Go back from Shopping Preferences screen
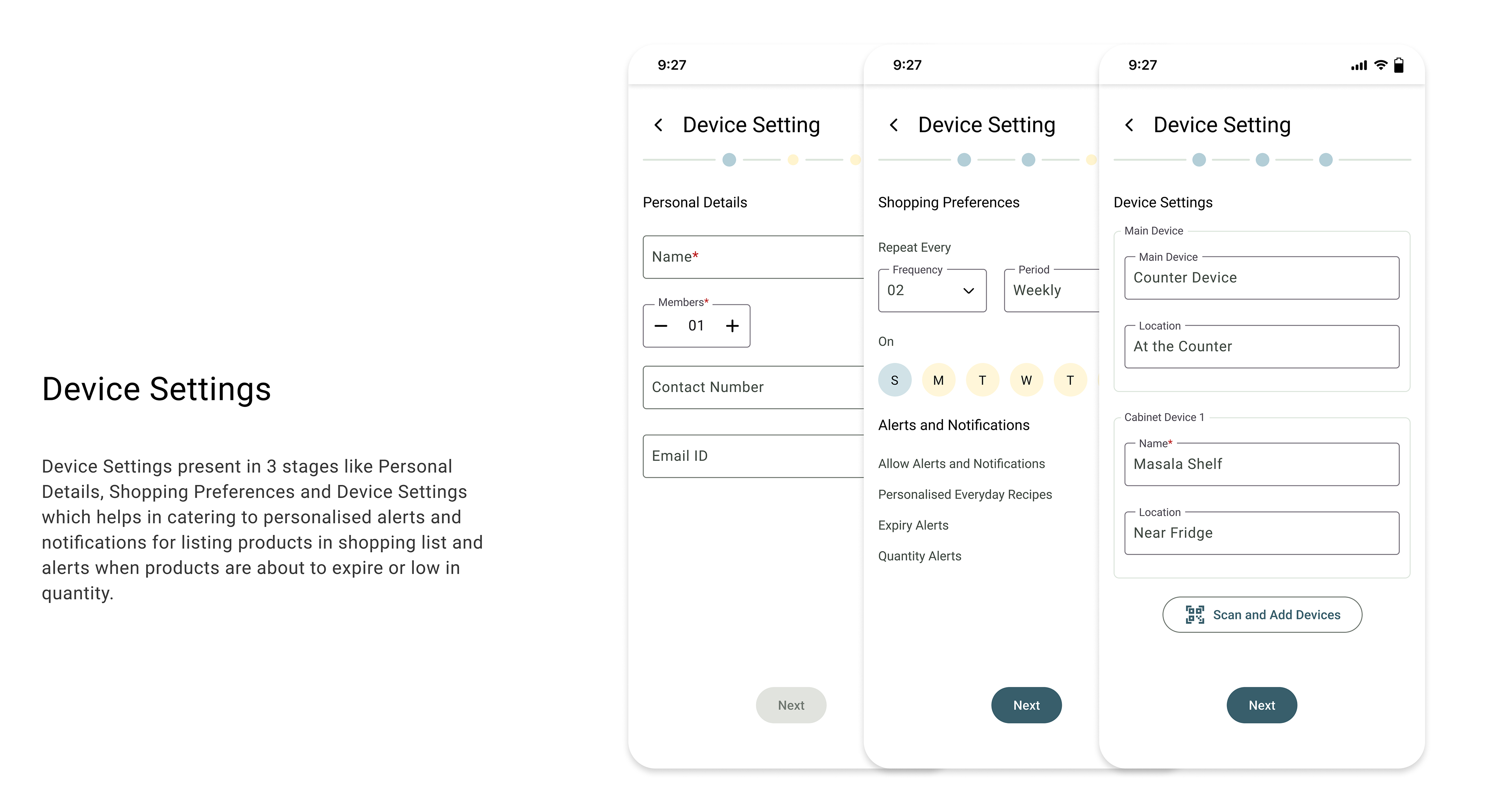1512x812 pixels. [x=894, y=125]
